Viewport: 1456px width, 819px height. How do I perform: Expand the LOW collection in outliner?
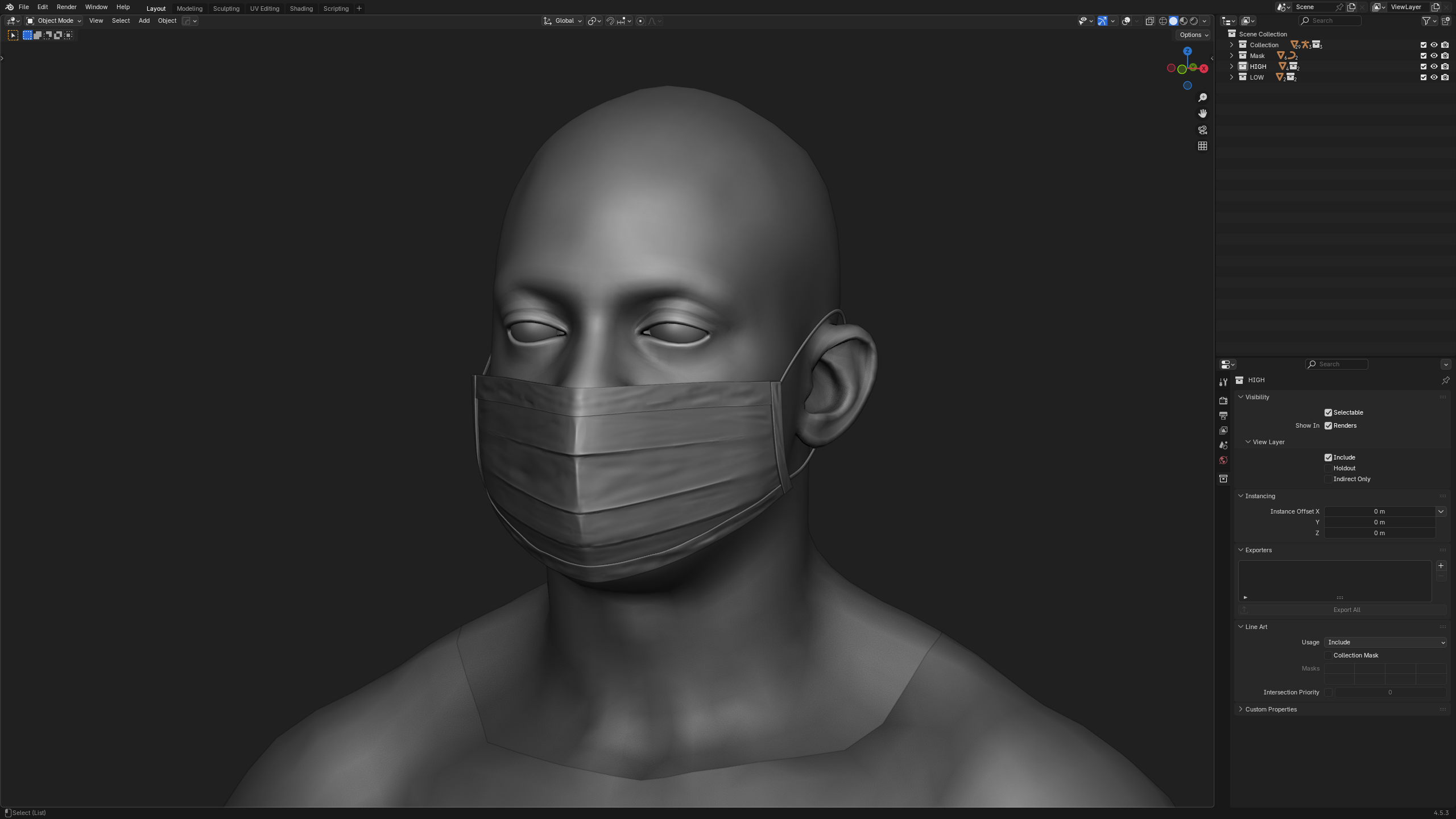click(1231, 77)
